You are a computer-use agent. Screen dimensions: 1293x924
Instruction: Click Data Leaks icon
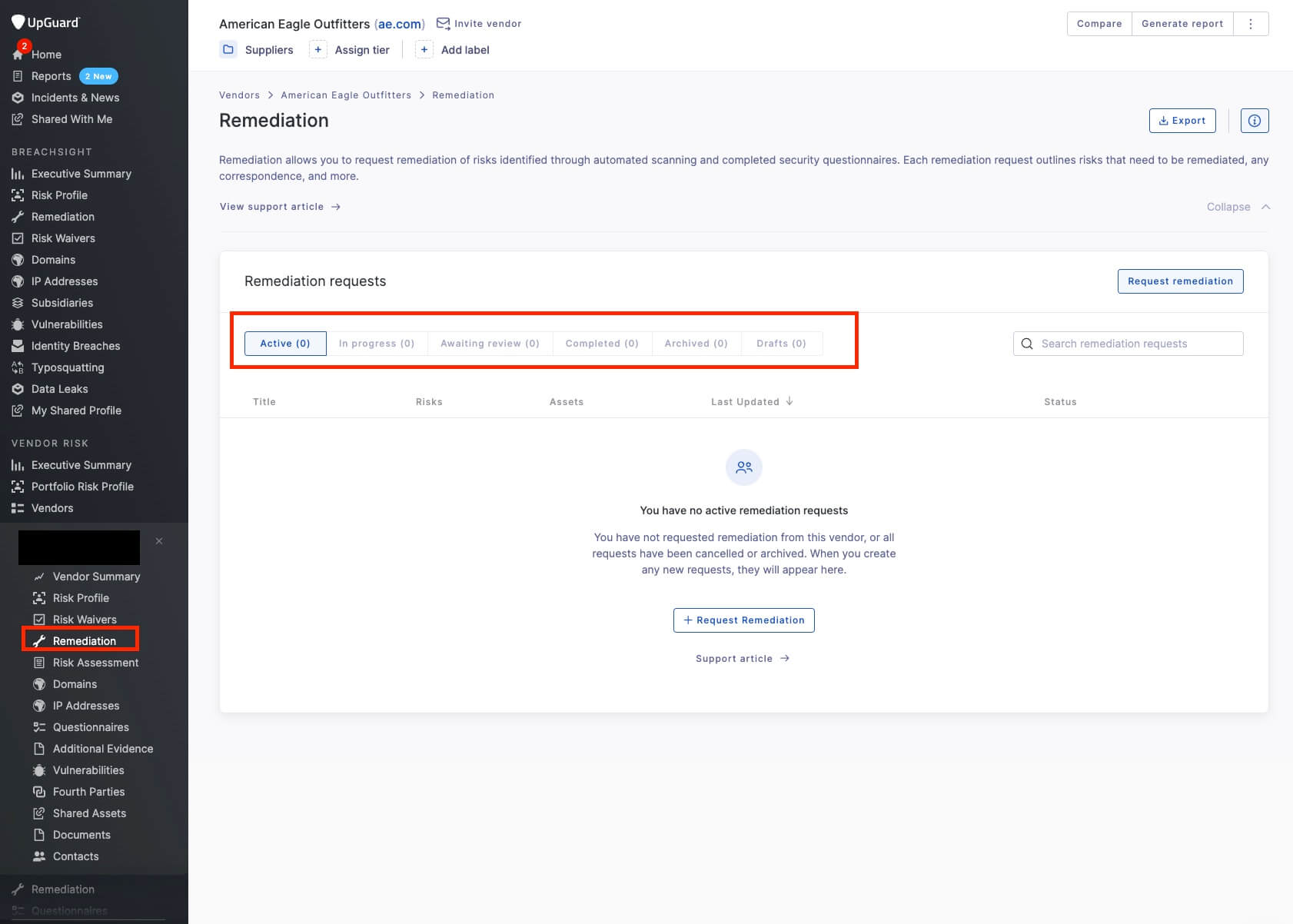tap(18, 389)
